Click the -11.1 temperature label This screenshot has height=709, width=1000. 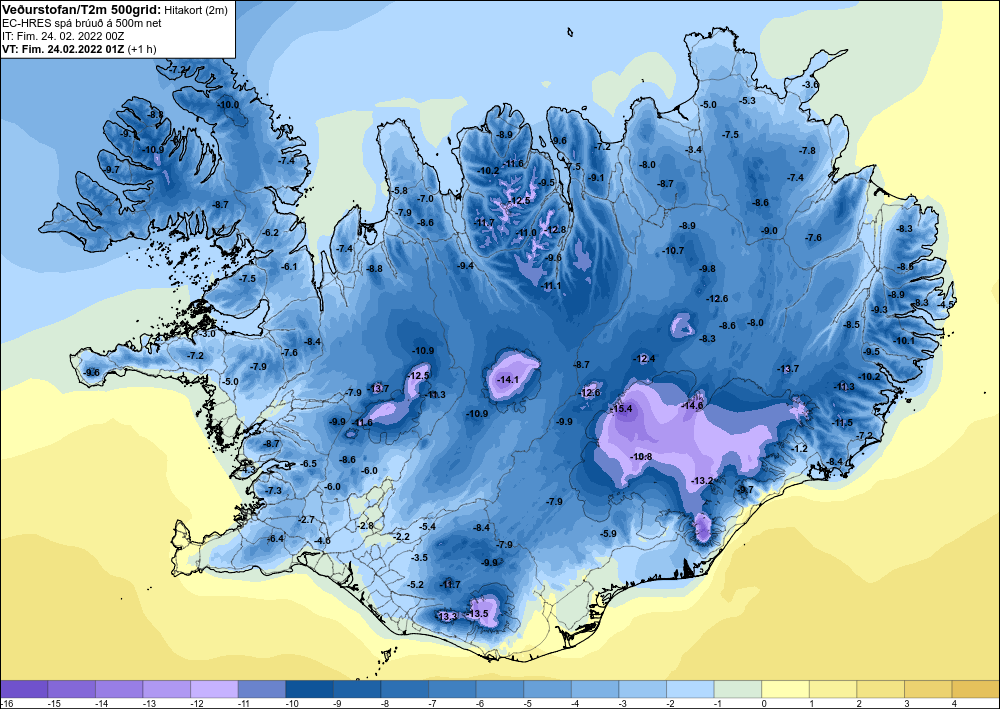point(551,286)
